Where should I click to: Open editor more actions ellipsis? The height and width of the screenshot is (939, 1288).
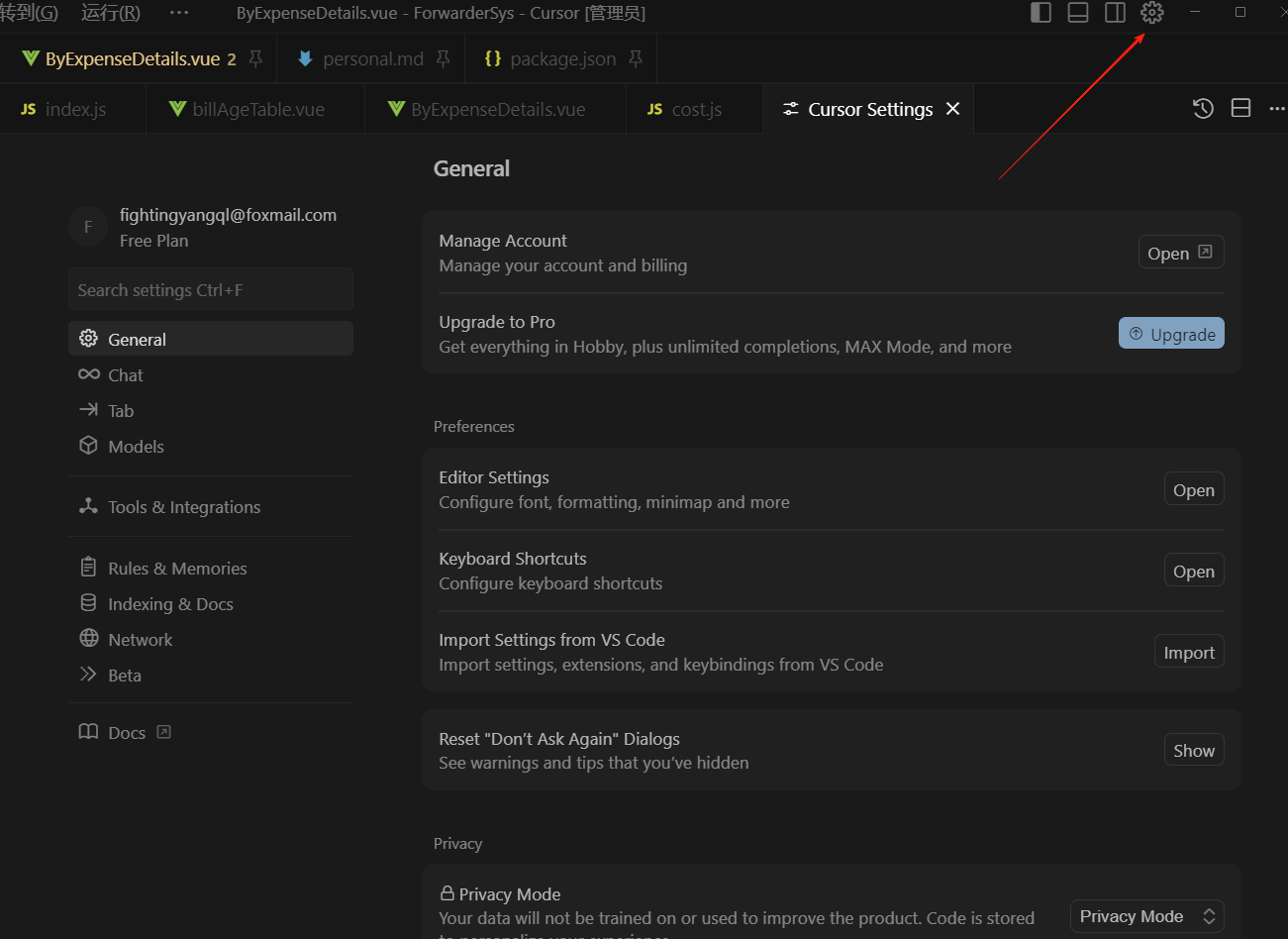[1276, 109]
